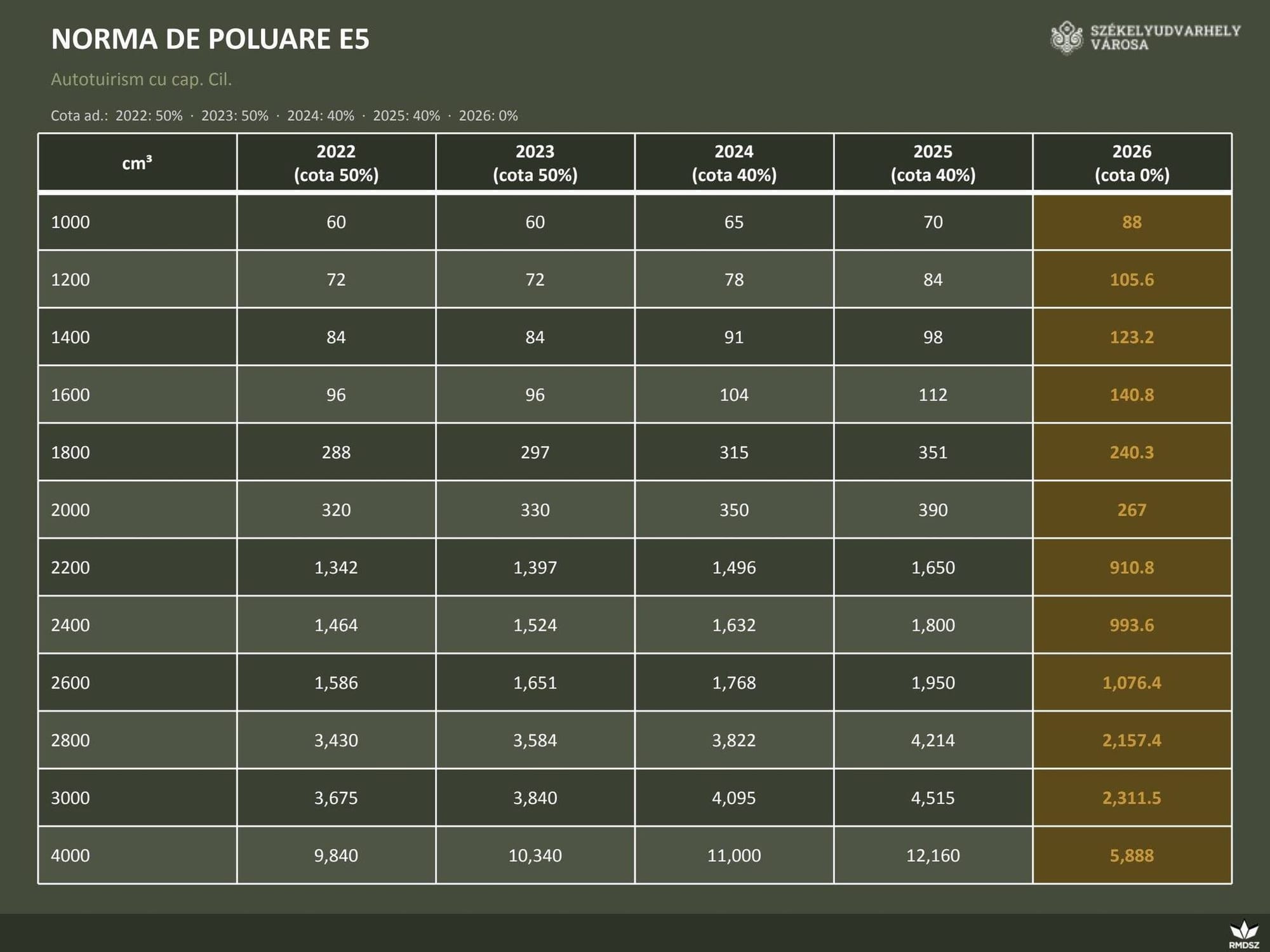Select the 11,000 value in the 2024 column

(x=734, y=856)
